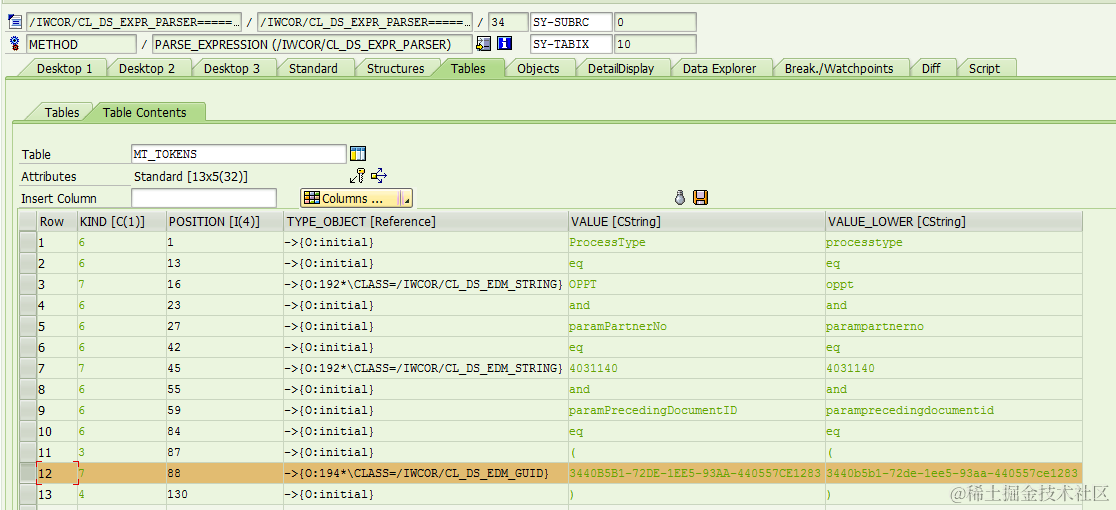Viewport: 1116px width, 510px height.
Task: Switch to the inner Tables sub-tab
Action: [x=61, y=112]
